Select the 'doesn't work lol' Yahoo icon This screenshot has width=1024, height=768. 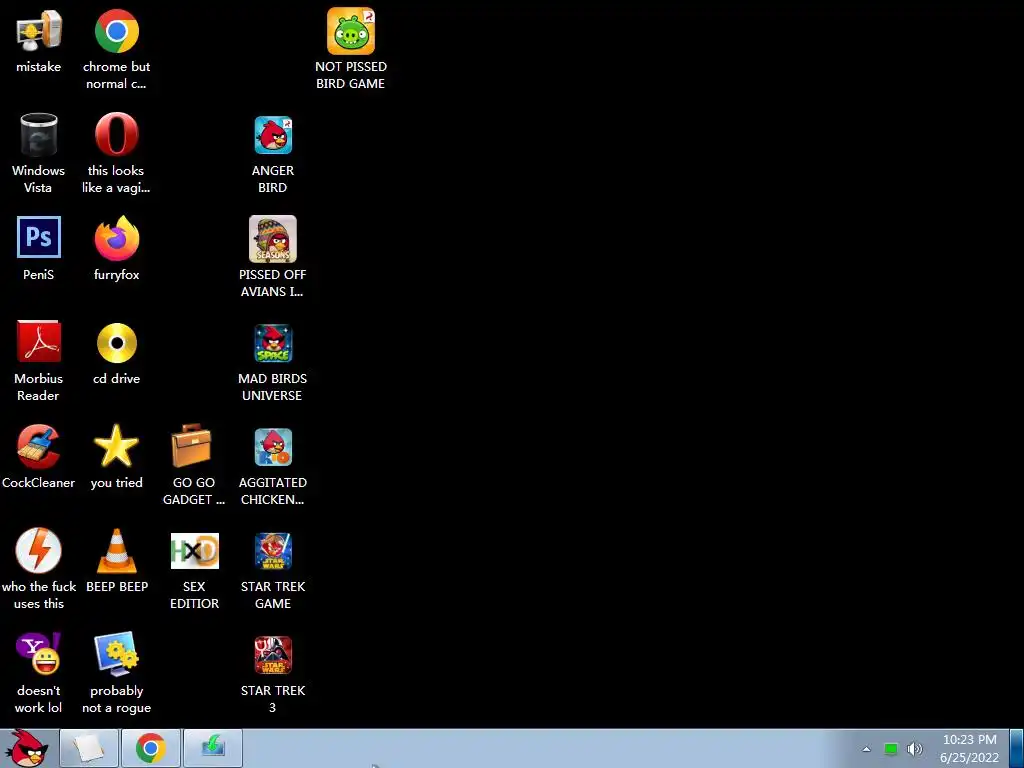tap(39, 654)
